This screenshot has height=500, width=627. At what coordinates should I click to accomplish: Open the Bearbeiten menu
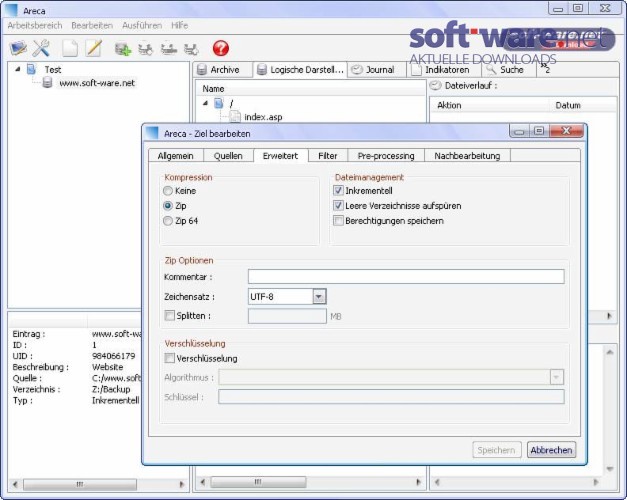(x=92, y=25)
